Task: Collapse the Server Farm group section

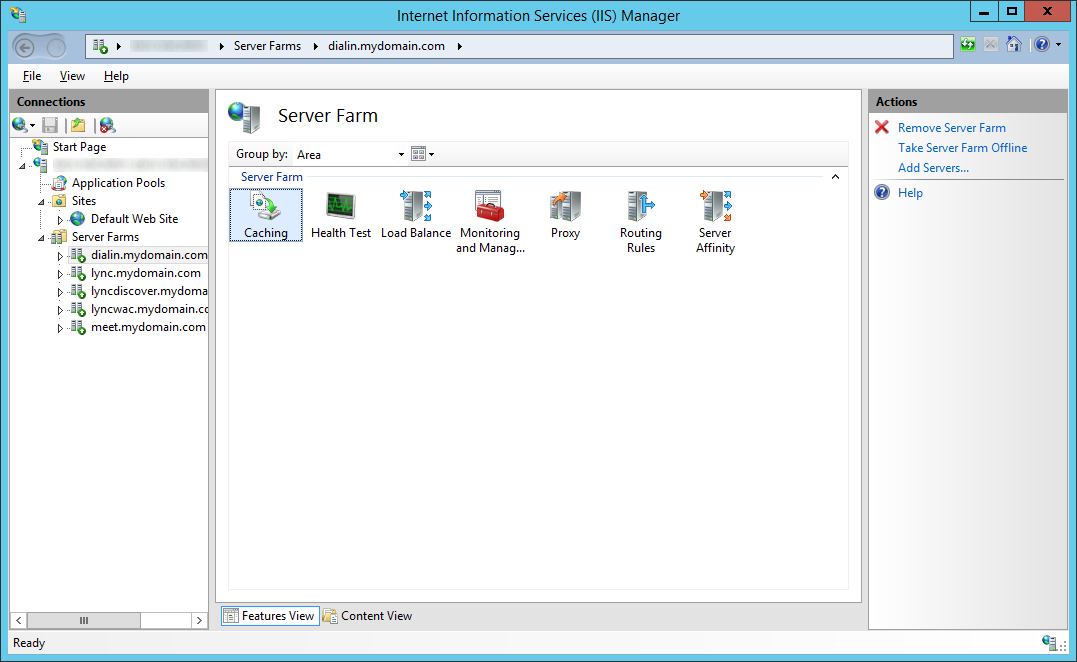Action: 835,176
